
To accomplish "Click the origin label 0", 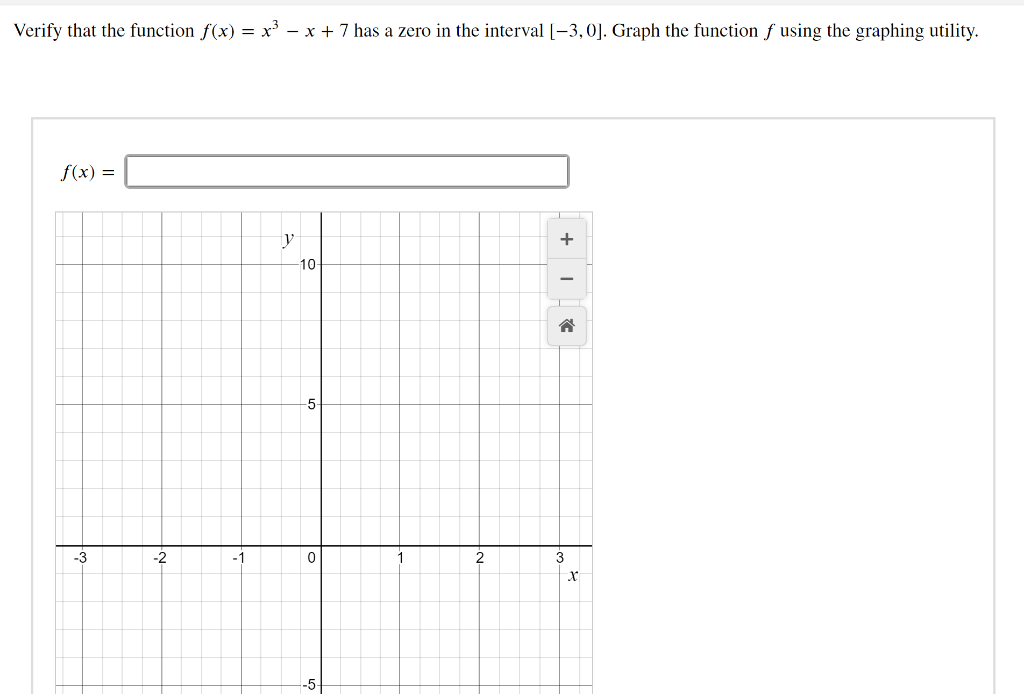I will point(312,558).
